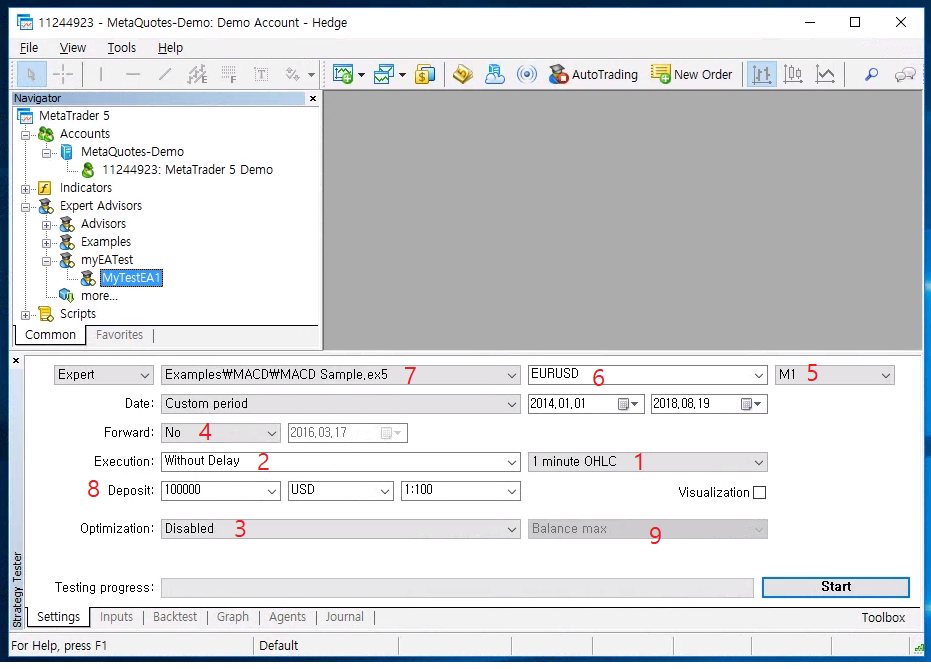This screenshot has width=931, height=669.
Task: Open the Custom period date dropdown
Action: coord(340,404)
